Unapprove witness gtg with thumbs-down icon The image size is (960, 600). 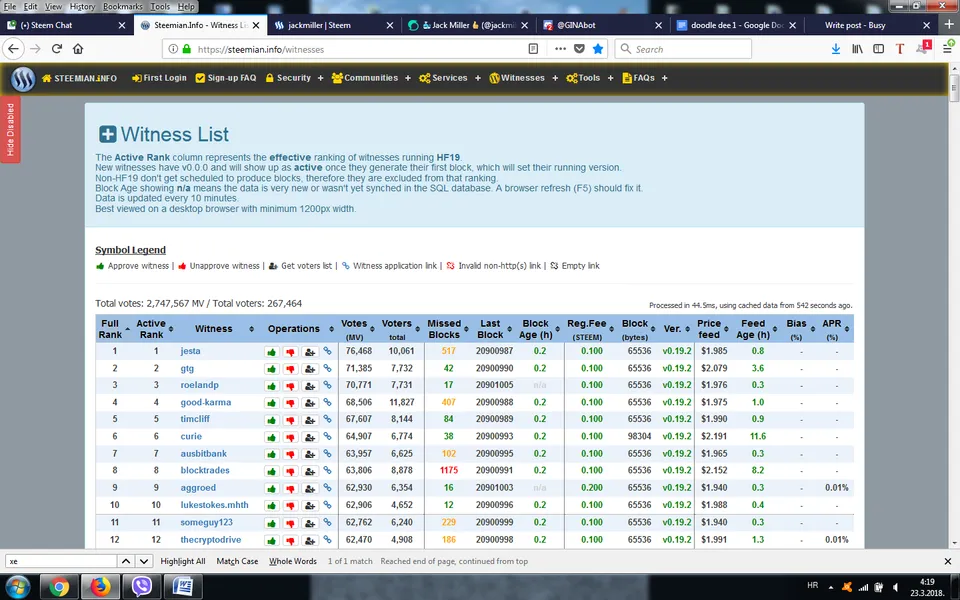coord(290,369)
